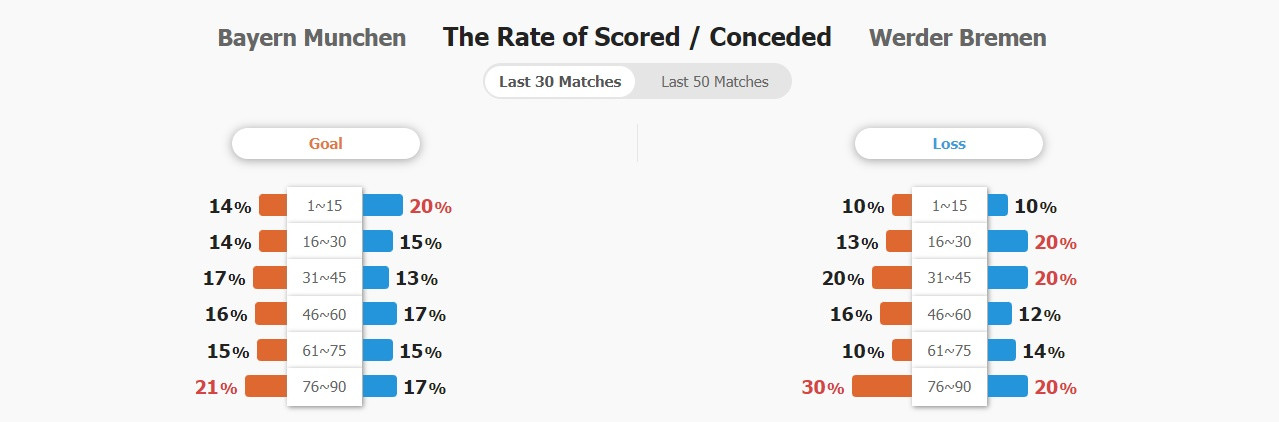Click the Werder Bremen team name
This screenshot has width=1279, height=422.
(958, 38)
